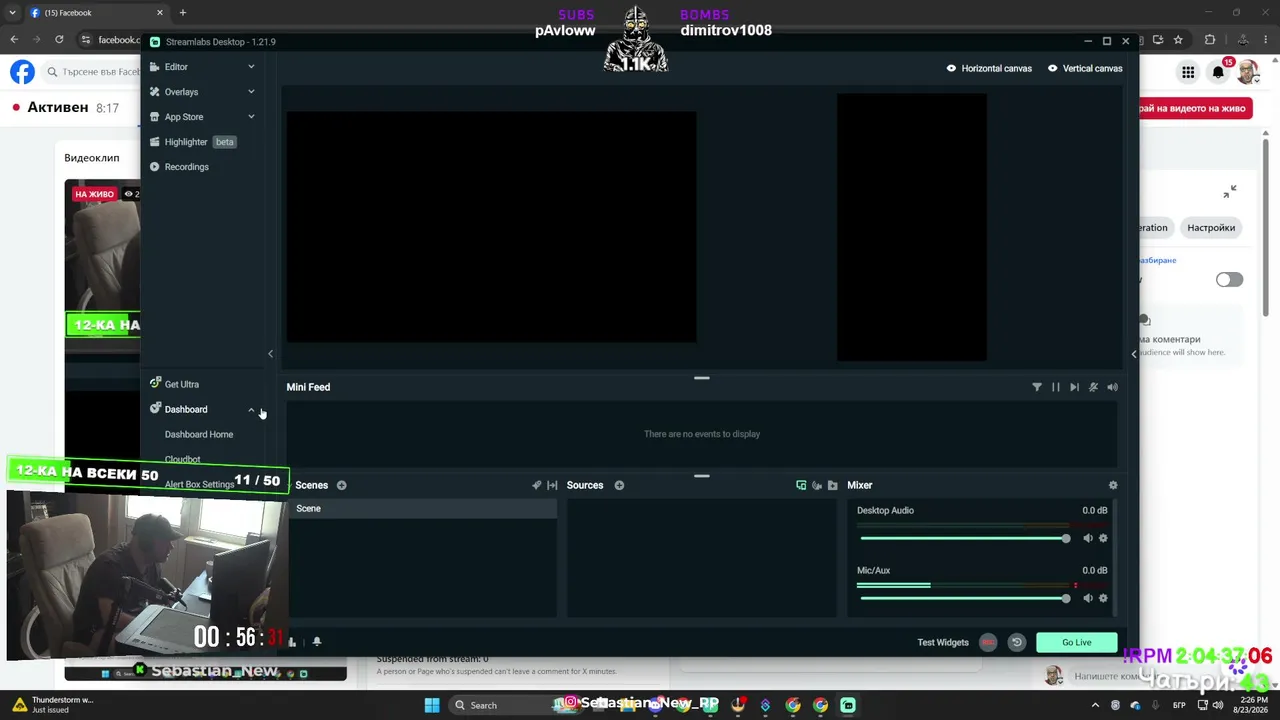Open the Windows system tray overflow chevron
The width and height of the screenshot is (1280, 720).
click(x=1095, y=705)
